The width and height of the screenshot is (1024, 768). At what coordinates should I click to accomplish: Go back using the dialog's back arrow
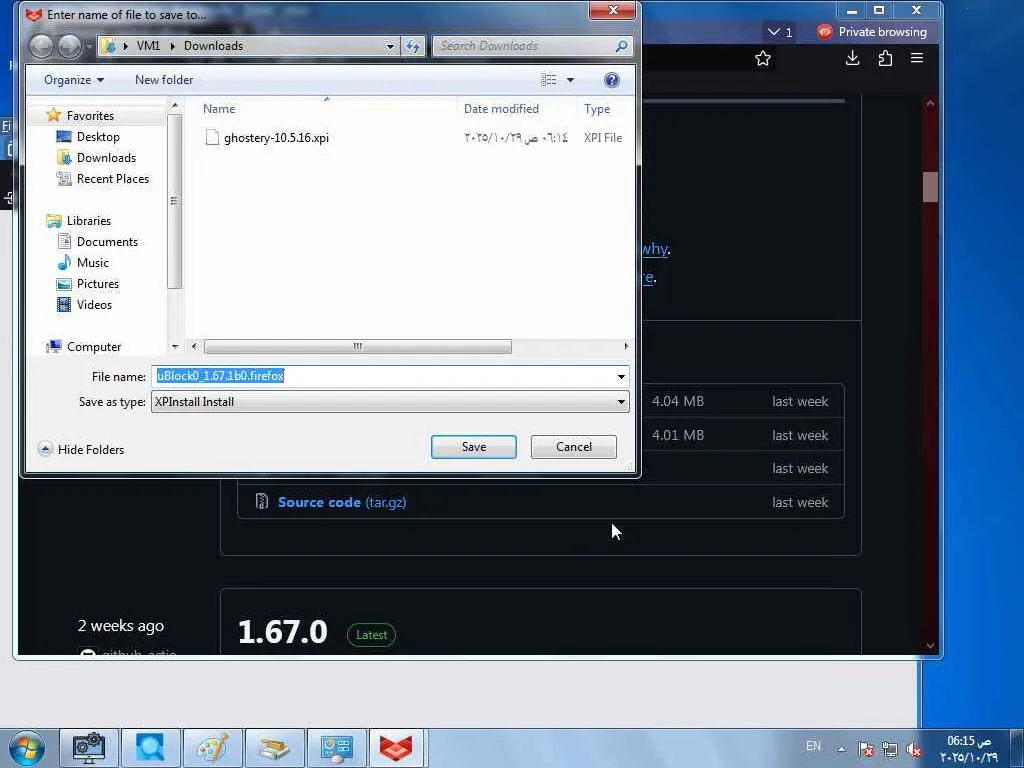(41, 46)
